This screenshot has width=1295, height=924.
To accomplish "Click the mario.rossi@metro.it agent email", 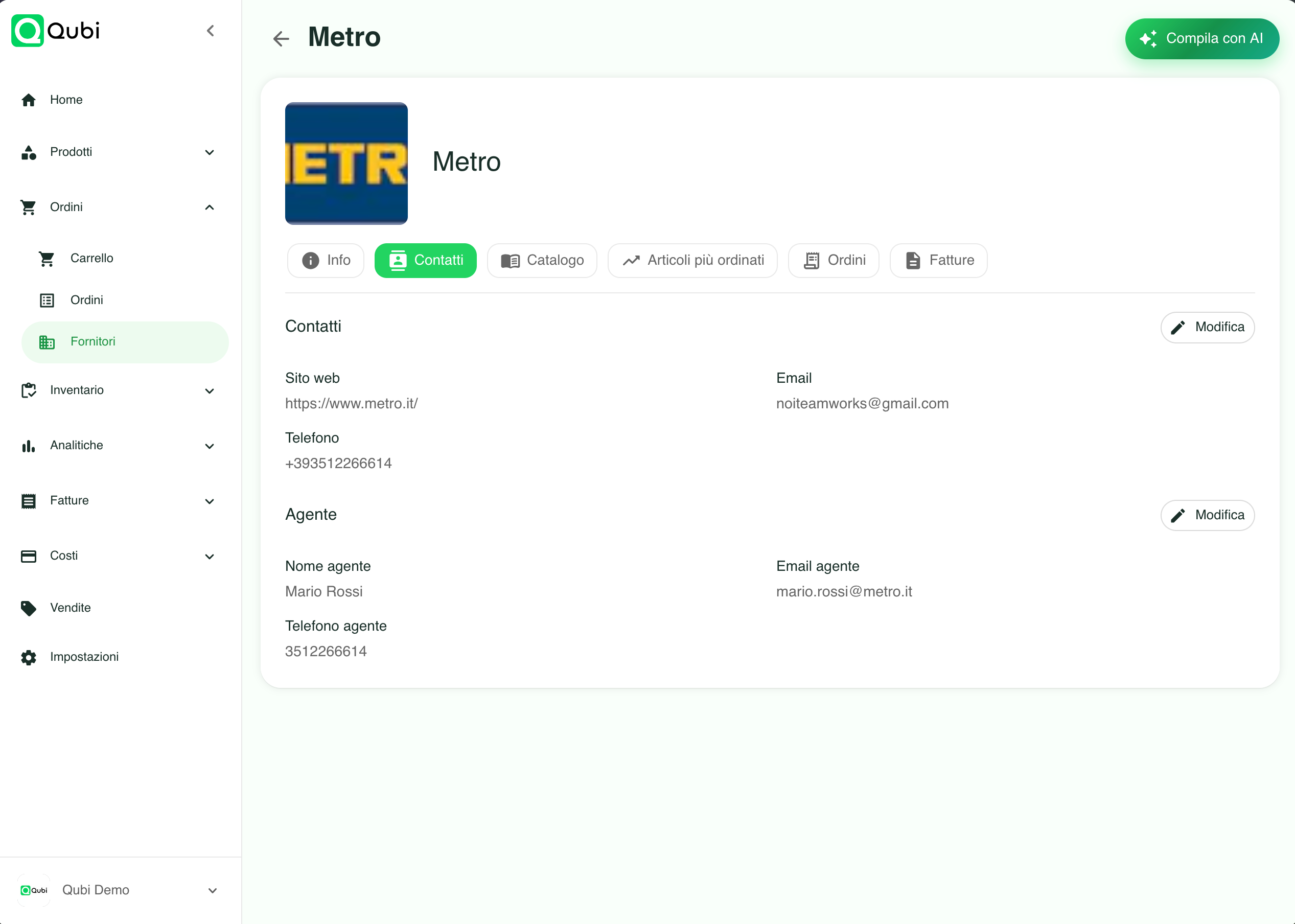I will click(844, 592).
